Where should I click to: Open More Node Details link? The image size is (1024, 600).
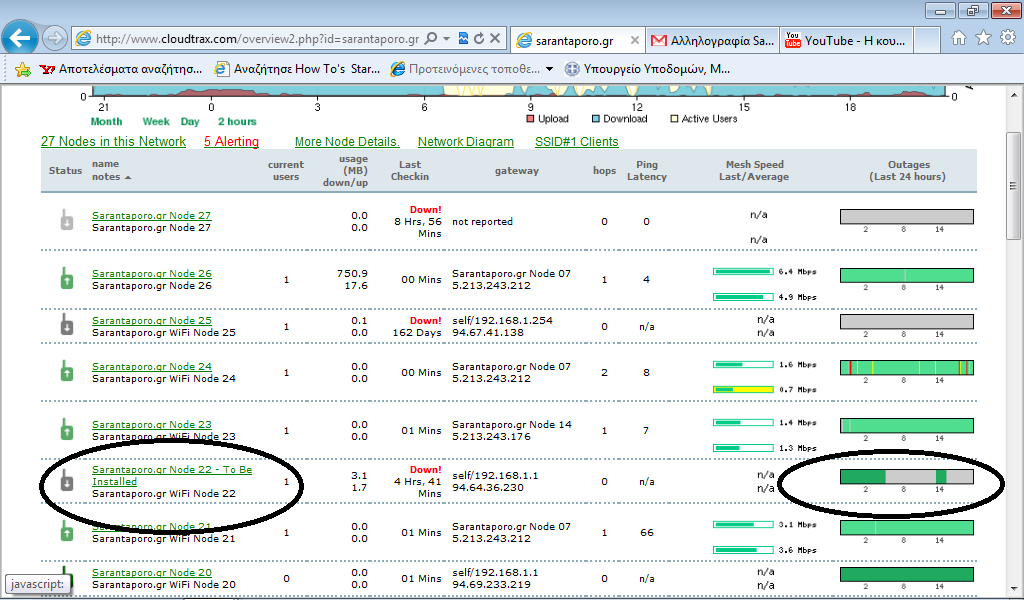347,142
